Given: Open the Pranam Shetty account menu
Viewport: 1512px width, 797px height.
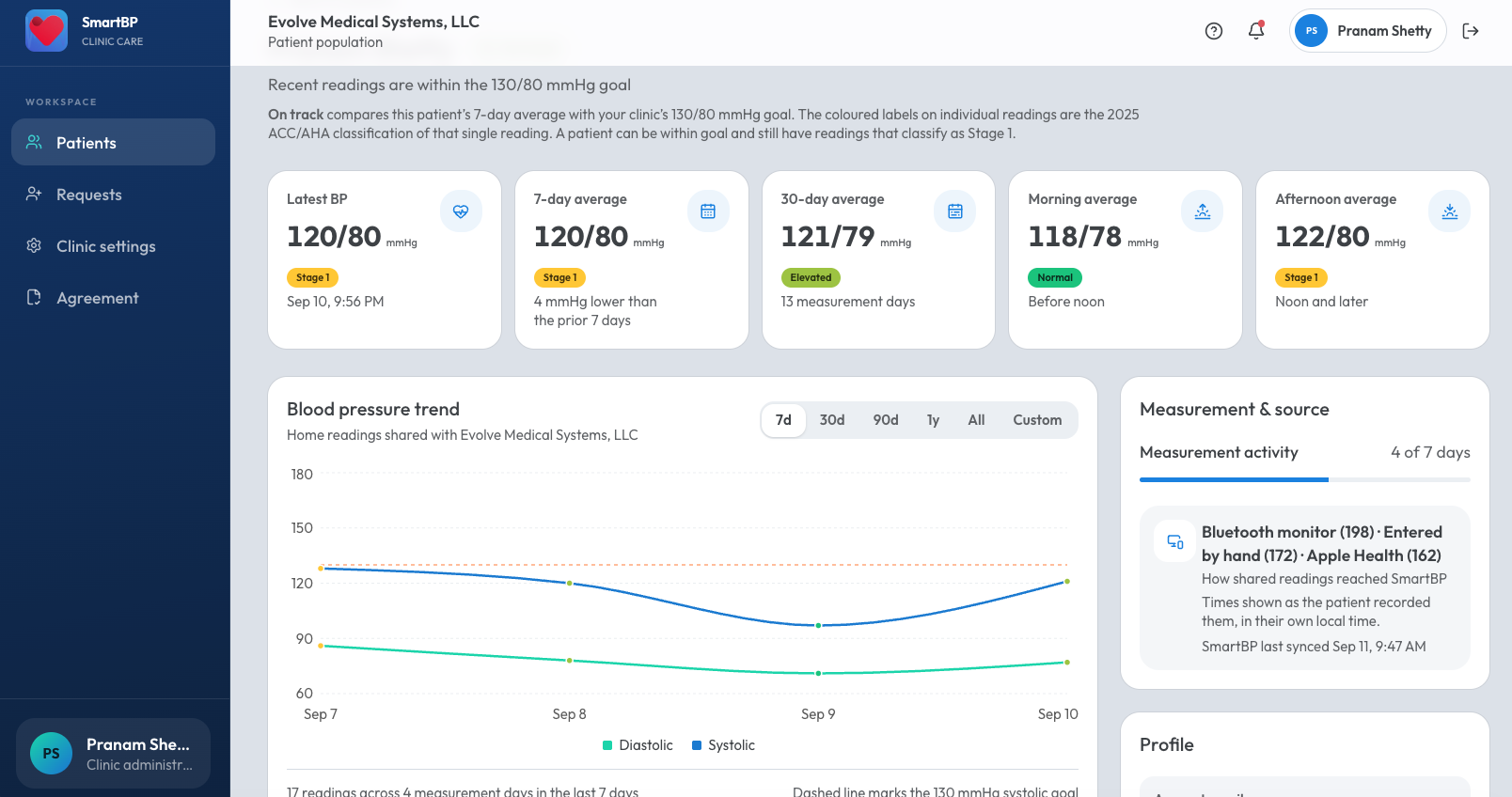Looking at the screenshot, I should (x=1368, y=31).
